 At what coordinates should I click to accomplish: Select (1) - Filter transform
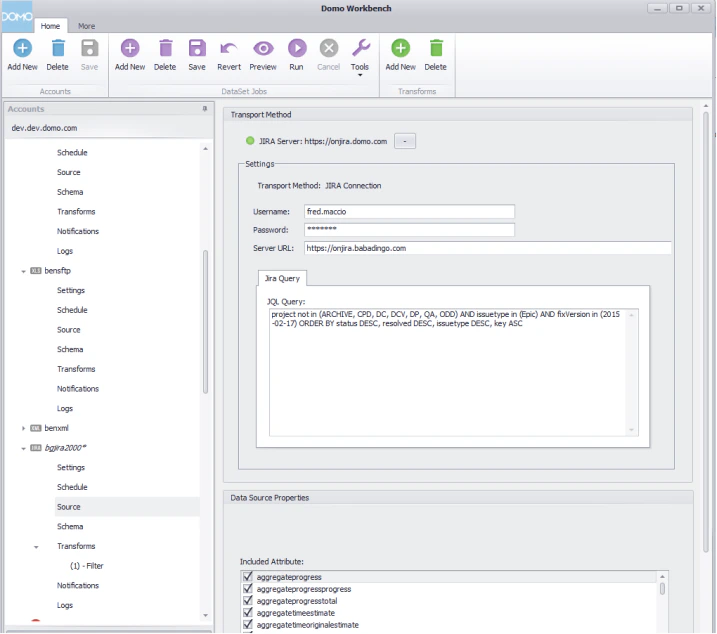(x=87, y=566)
